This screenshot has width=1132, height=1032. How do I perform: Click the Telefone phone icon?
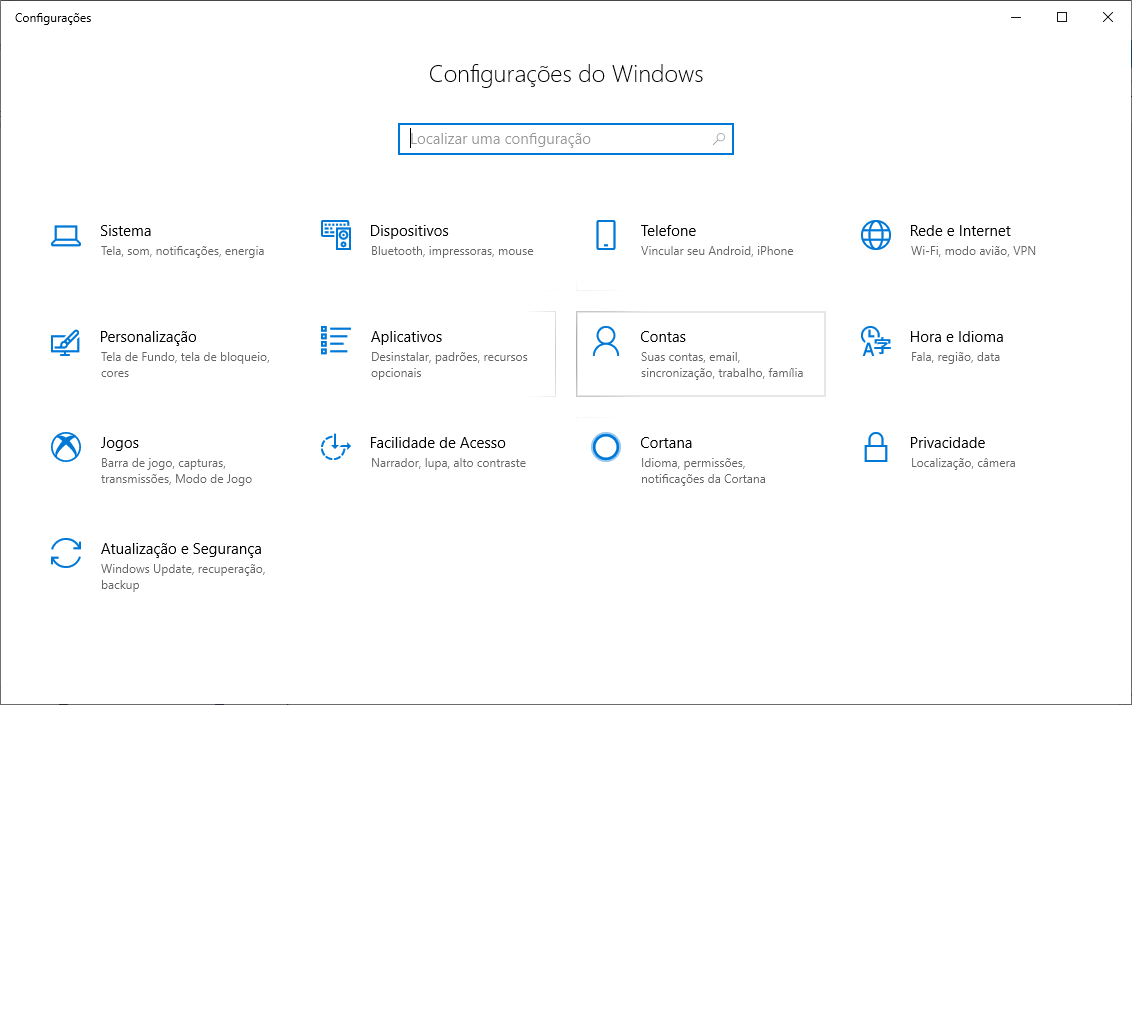(x=606, y=236)
